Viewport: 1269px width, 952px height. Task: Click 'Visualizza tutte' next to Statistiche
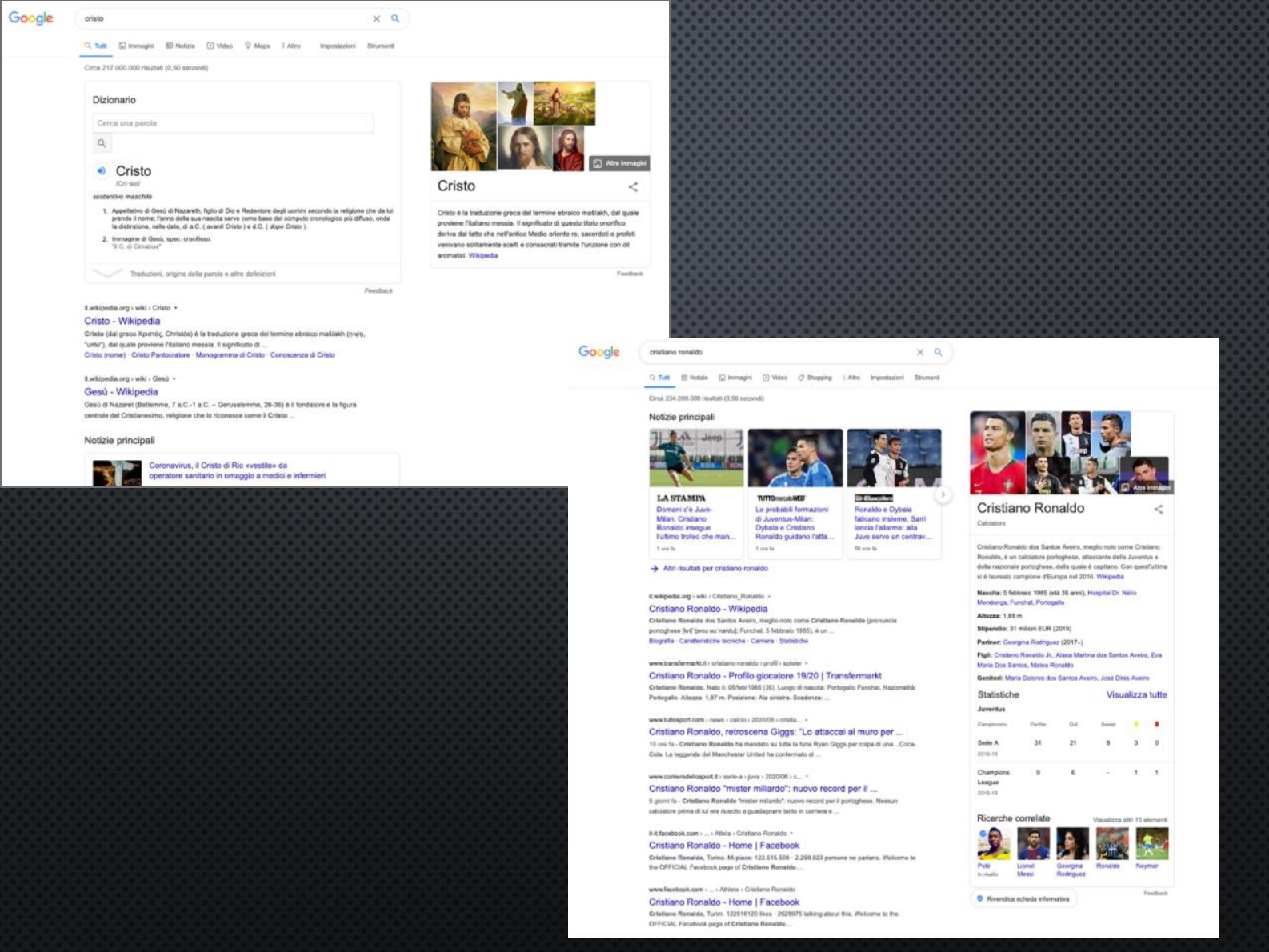click(x=1136, y=695)
